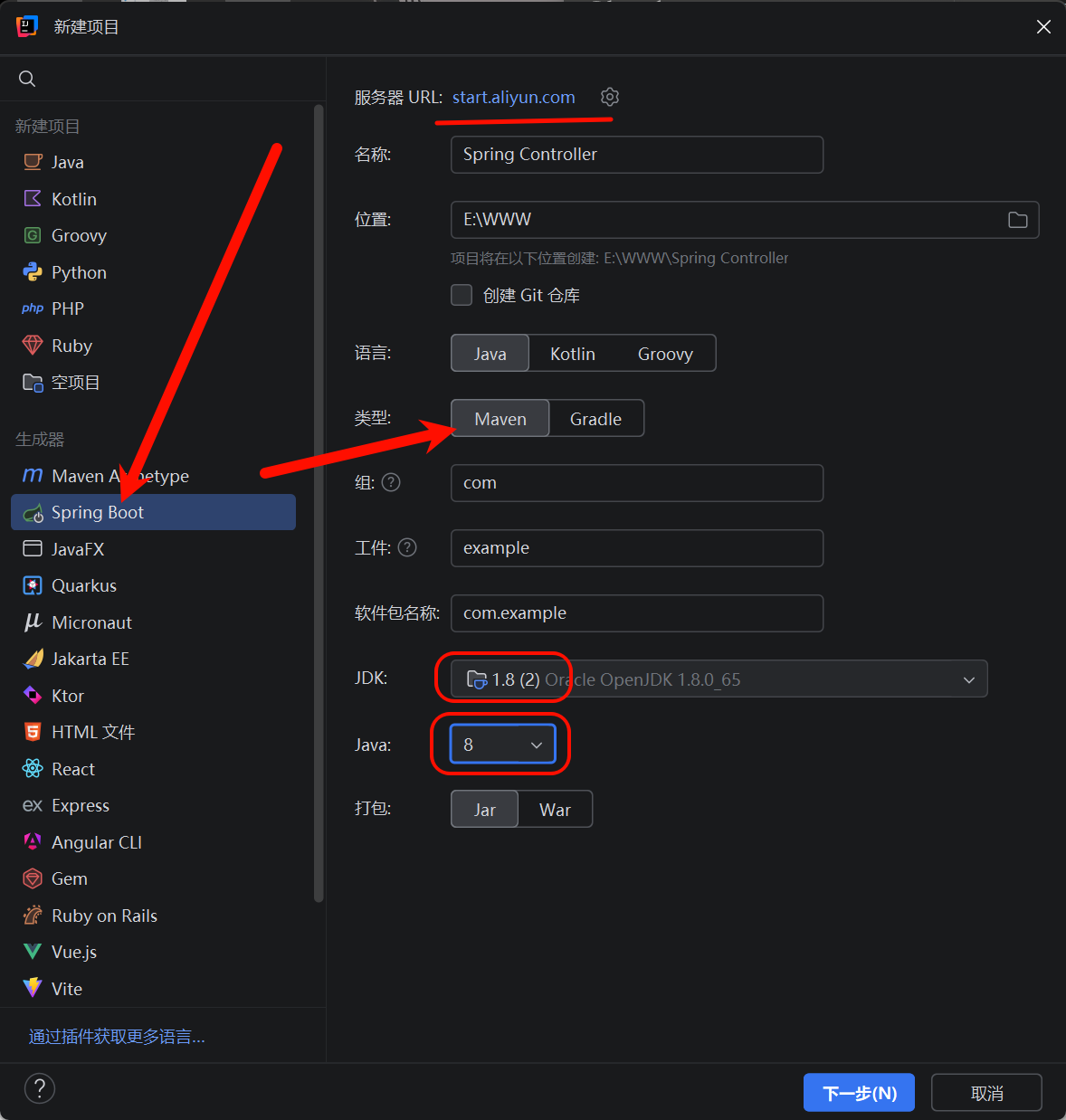
Task: Click the Maven Archetype m icon
Action: pyautogui.click(x=33, y=476)
